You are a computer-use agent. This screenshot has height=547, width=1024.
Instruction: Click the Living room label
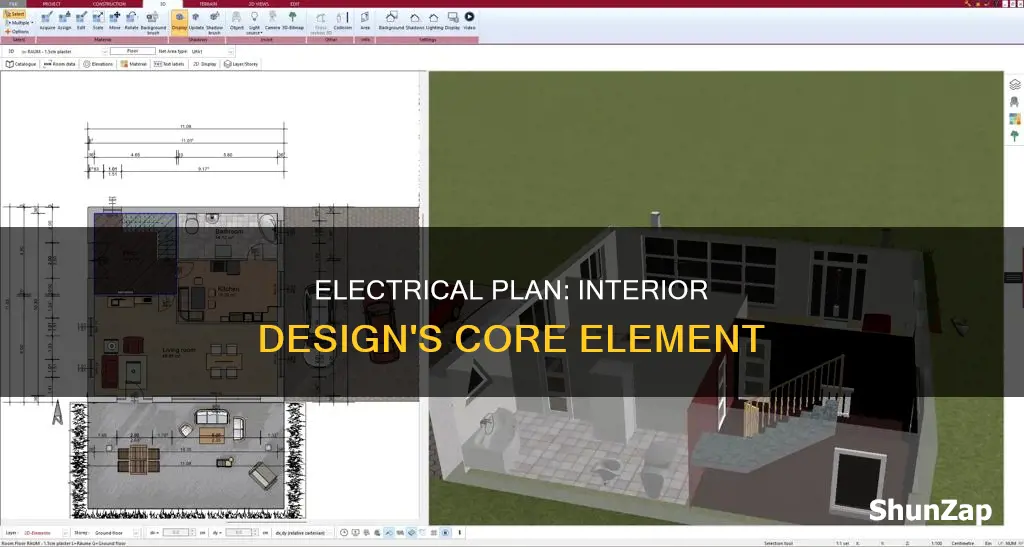[179, 350]
